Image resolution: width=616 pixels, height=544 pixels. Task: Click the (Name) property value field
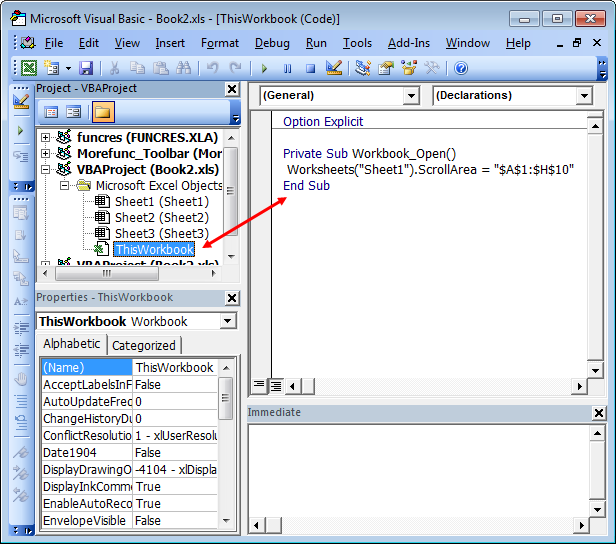coord(174,367)
